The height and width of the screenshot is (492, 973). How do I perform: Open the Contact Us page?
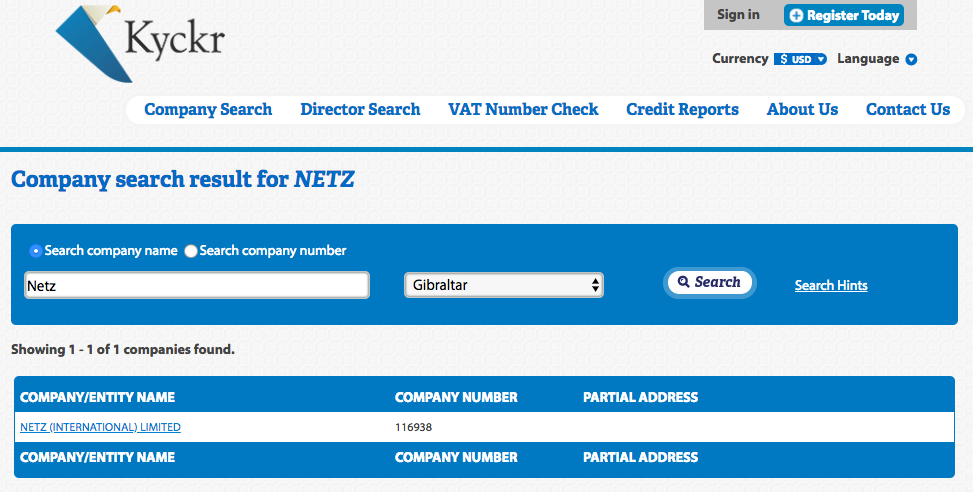click(x=908, y=109)
